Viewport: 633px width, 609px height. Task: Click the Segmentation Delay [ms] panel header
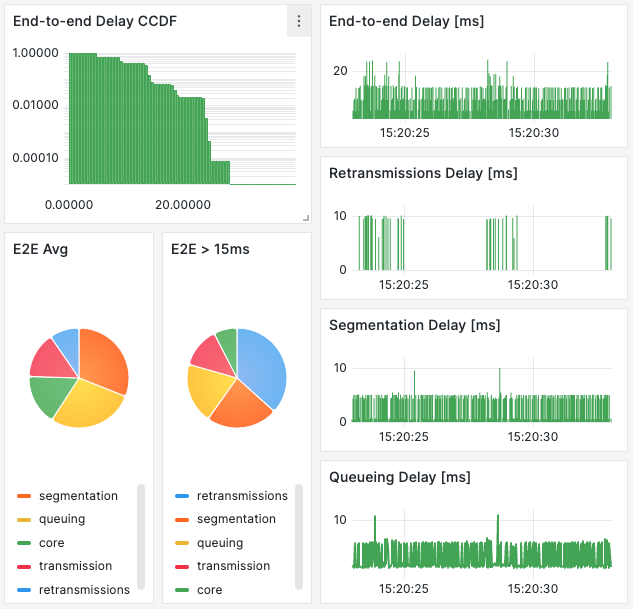tap(414, 325)
